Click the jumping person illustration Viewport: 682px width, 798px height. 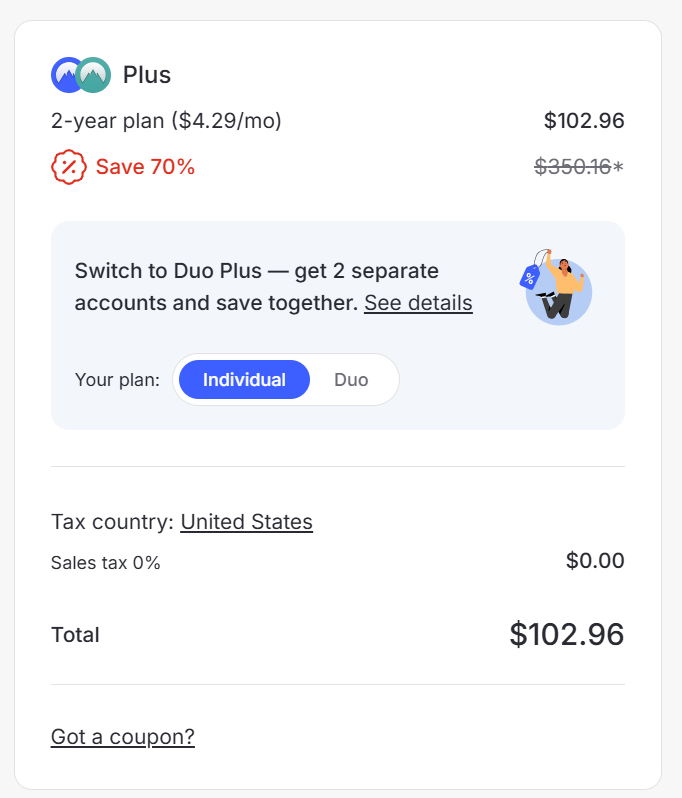click(564, 290)
